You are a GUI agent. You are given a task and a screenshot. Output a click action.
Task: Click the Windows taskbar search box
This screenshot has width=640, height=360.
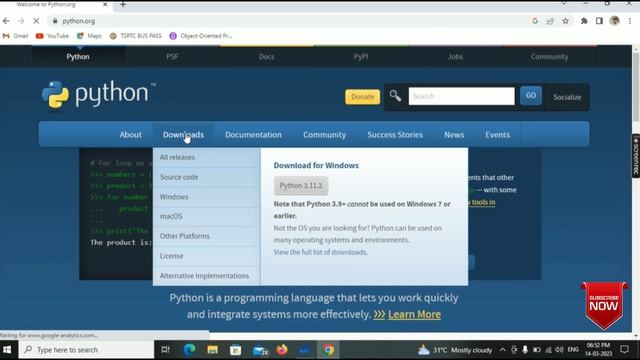[87, 350]
